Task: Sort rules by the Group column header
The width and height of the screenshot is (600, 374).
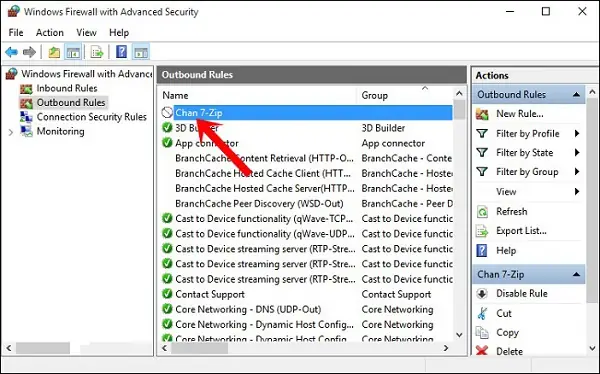Action: coord(405,95)
